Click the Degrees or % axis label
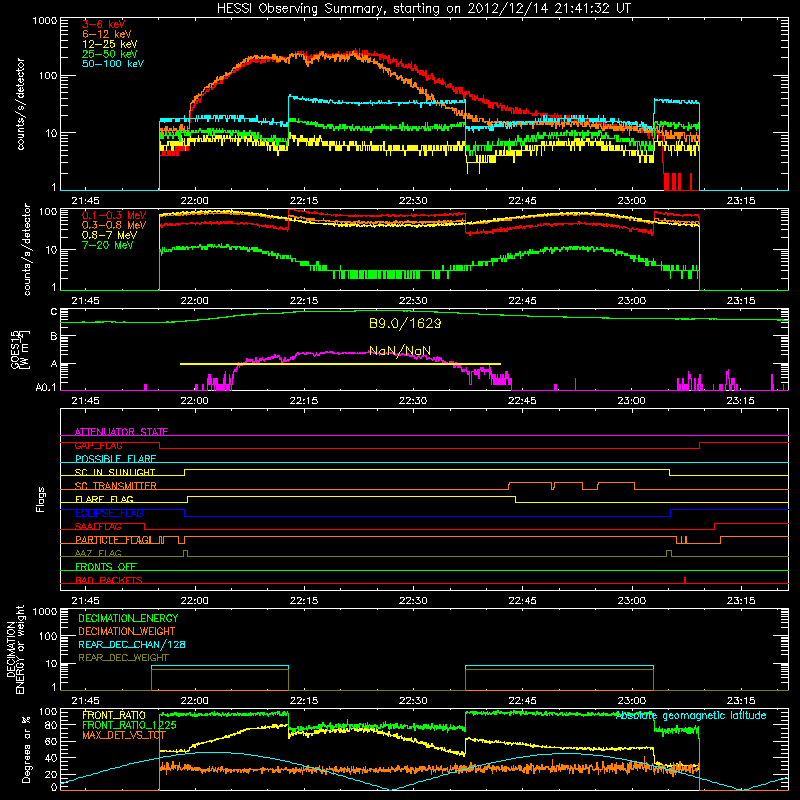 tap(26, 749)
